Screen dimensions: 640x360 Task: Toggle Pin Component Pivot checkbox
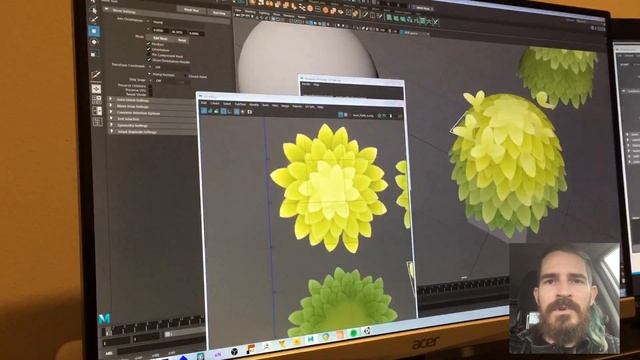click(149, 55)
